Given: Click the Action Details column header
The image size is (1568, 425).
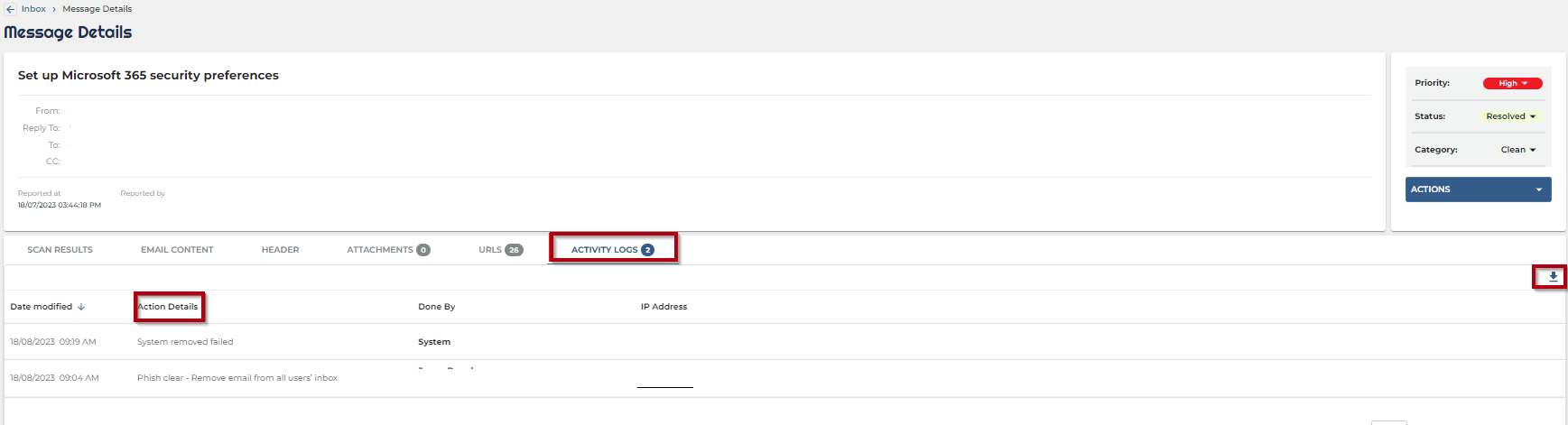Looking at the screenshot, I should click(x=168, y=307).
